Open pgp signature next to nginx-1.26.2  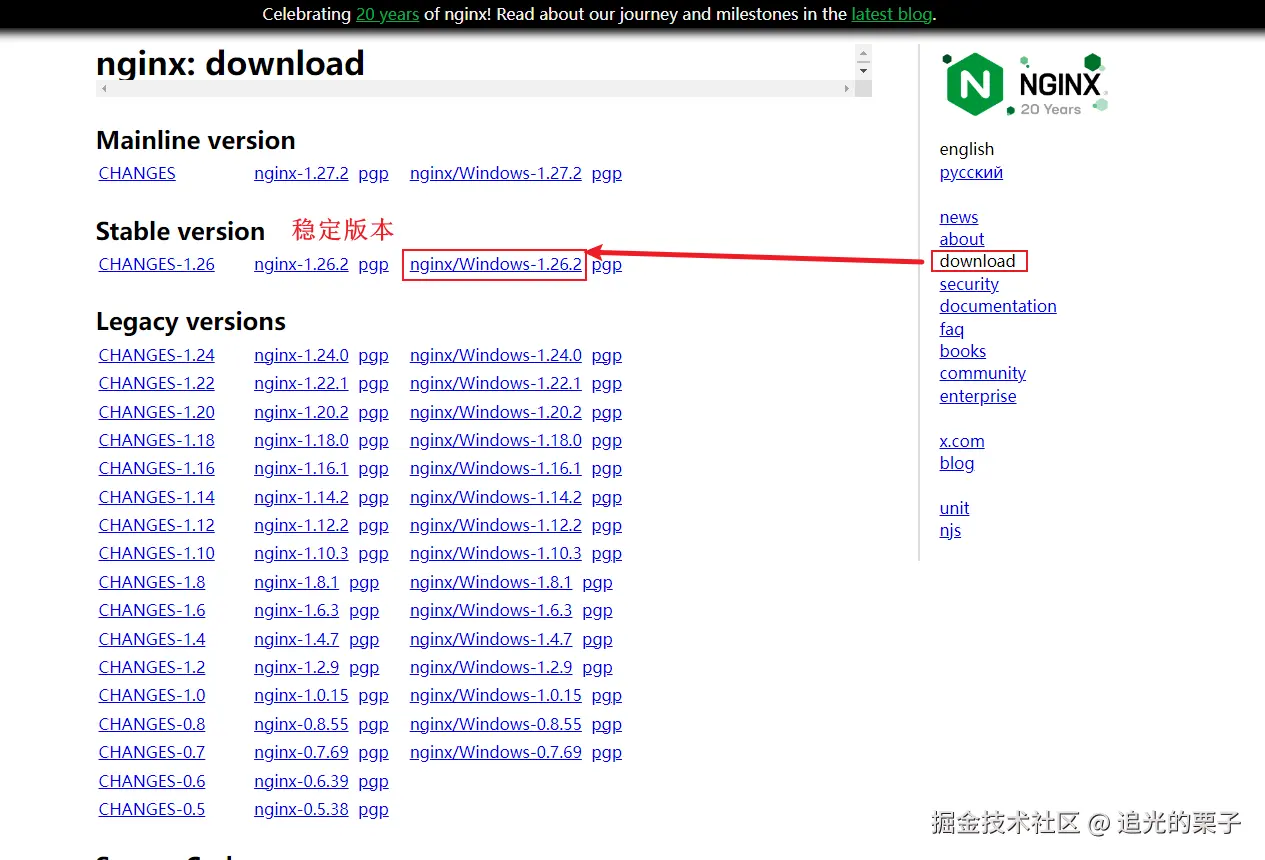[373, 264]
